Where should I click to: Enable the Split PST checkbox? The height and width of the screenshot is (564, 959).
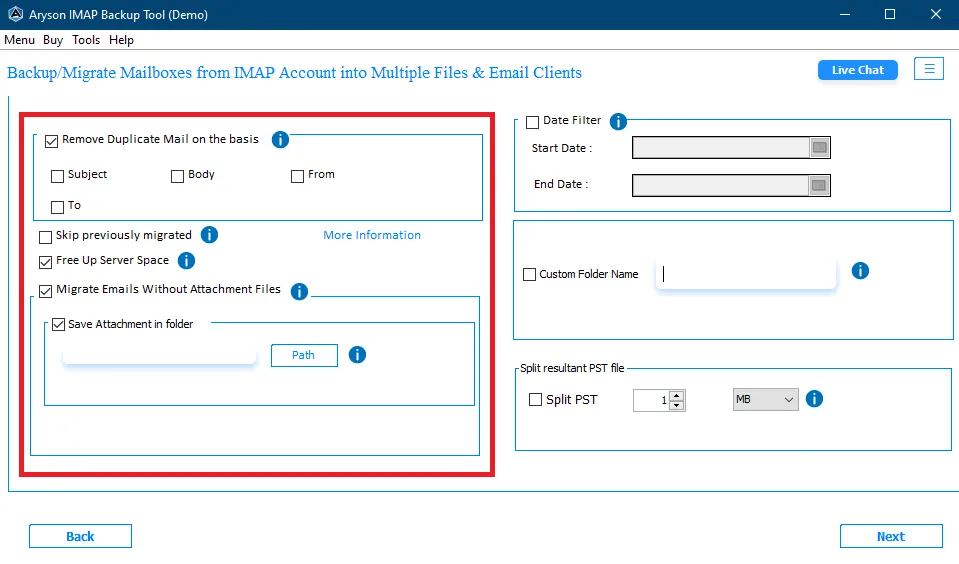535,399
